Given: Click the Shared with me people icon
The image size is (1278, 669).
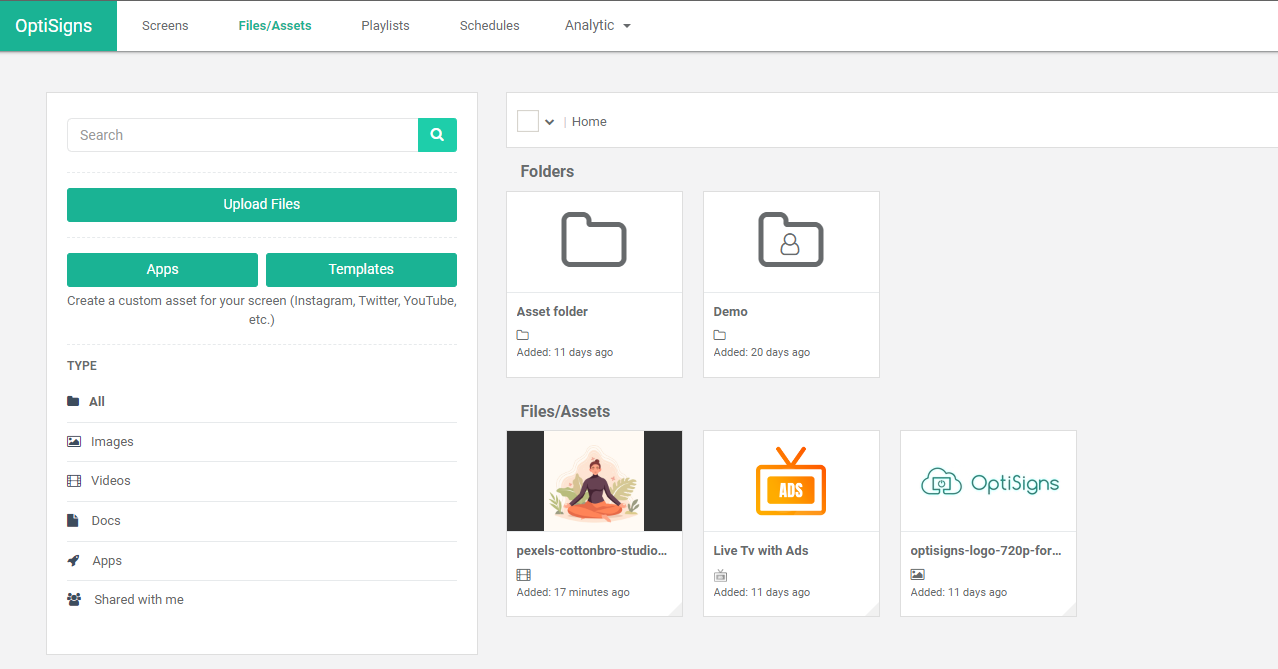Looking at the screenshot, I should click(x=74, y=600).
